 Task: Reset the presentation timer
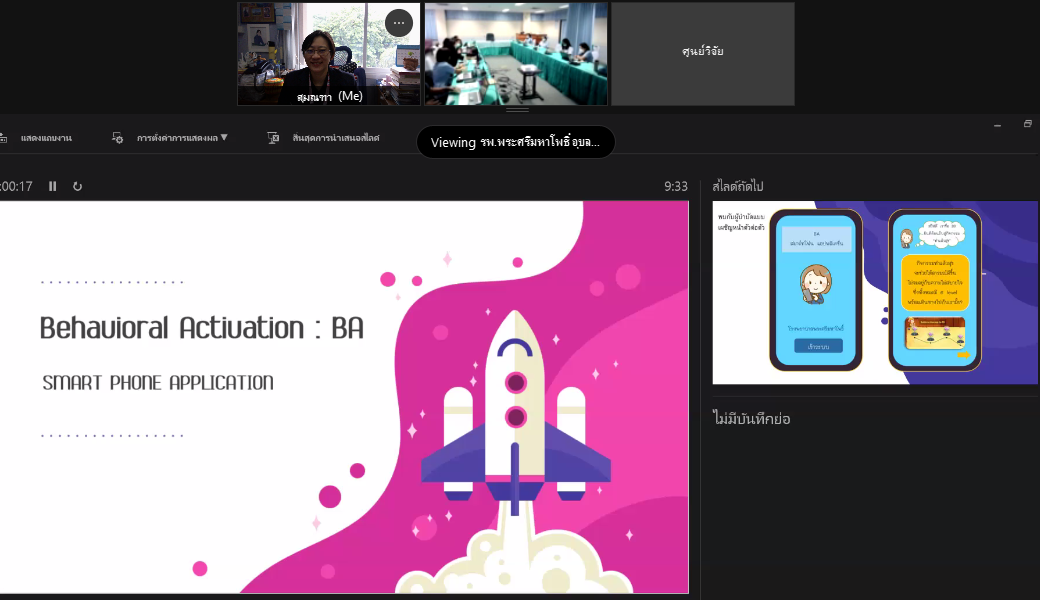pos(77,186)
